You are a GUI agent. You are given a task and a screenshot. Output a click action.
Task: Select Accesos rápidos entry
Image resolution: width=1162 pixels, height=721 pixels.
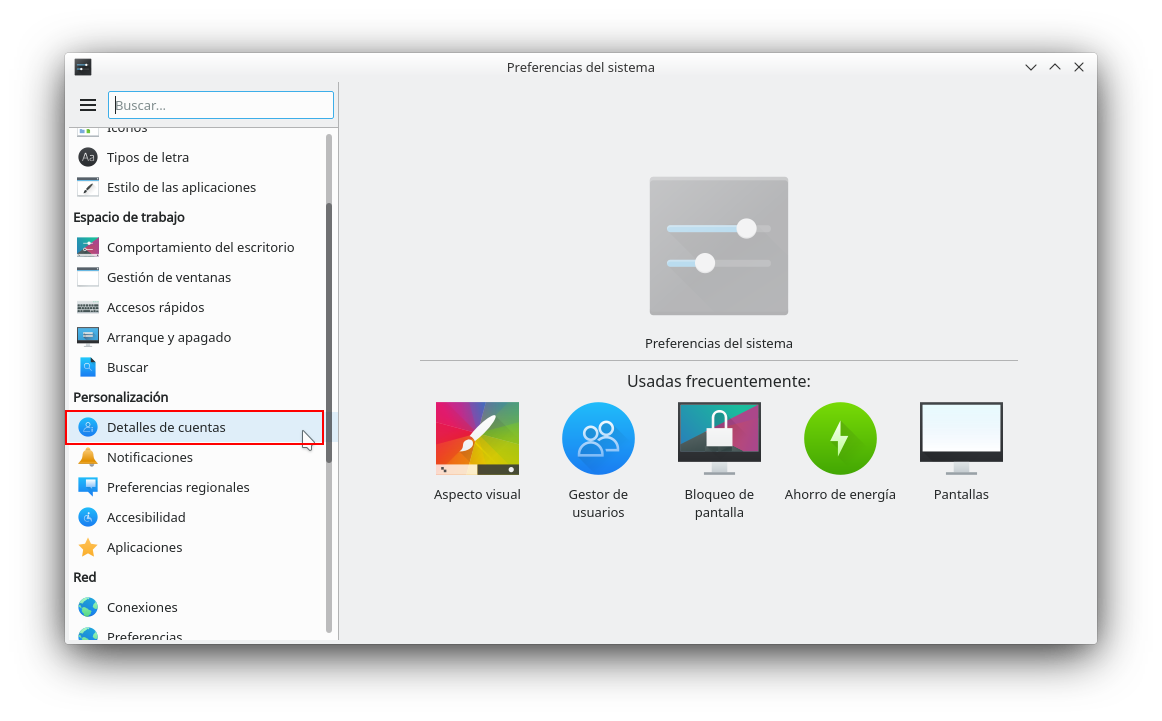[x=155, y=307]
